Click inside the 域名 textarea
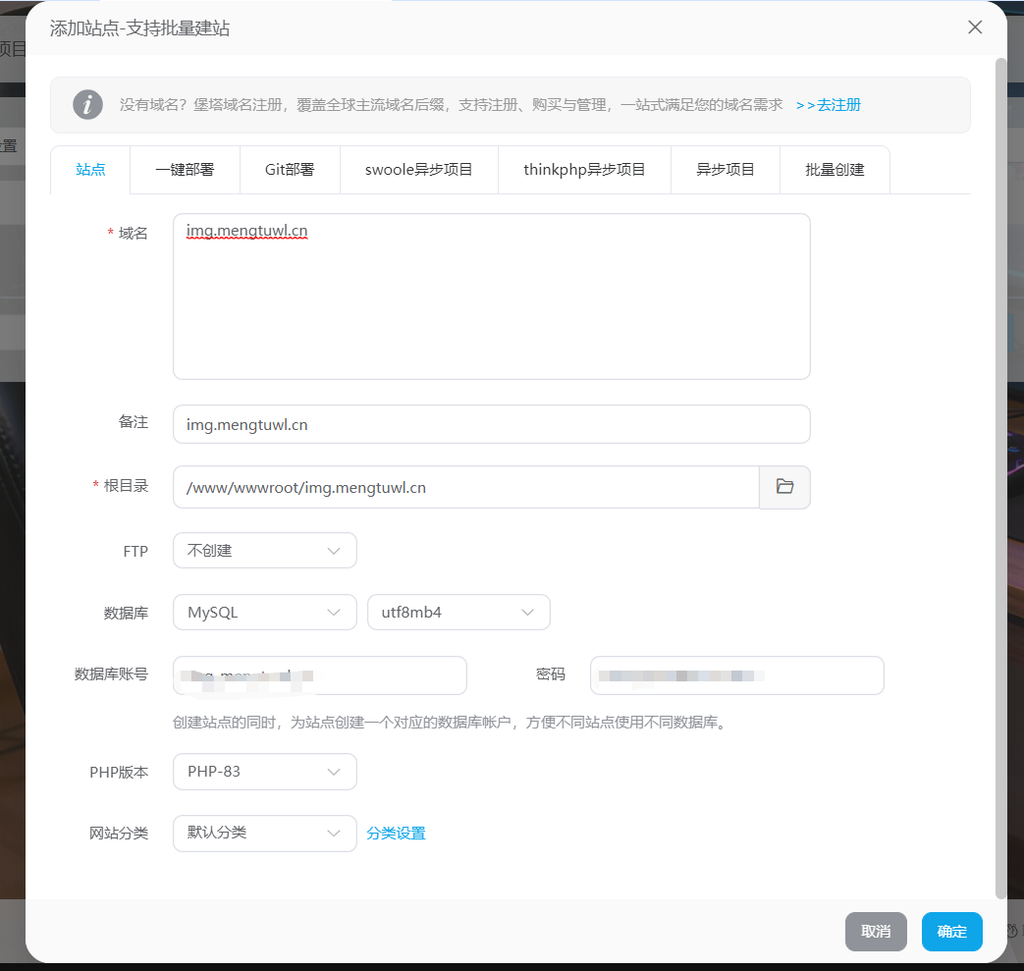Image resolution: width=1024 pixels, height=971 pixels. pos(492,296)
